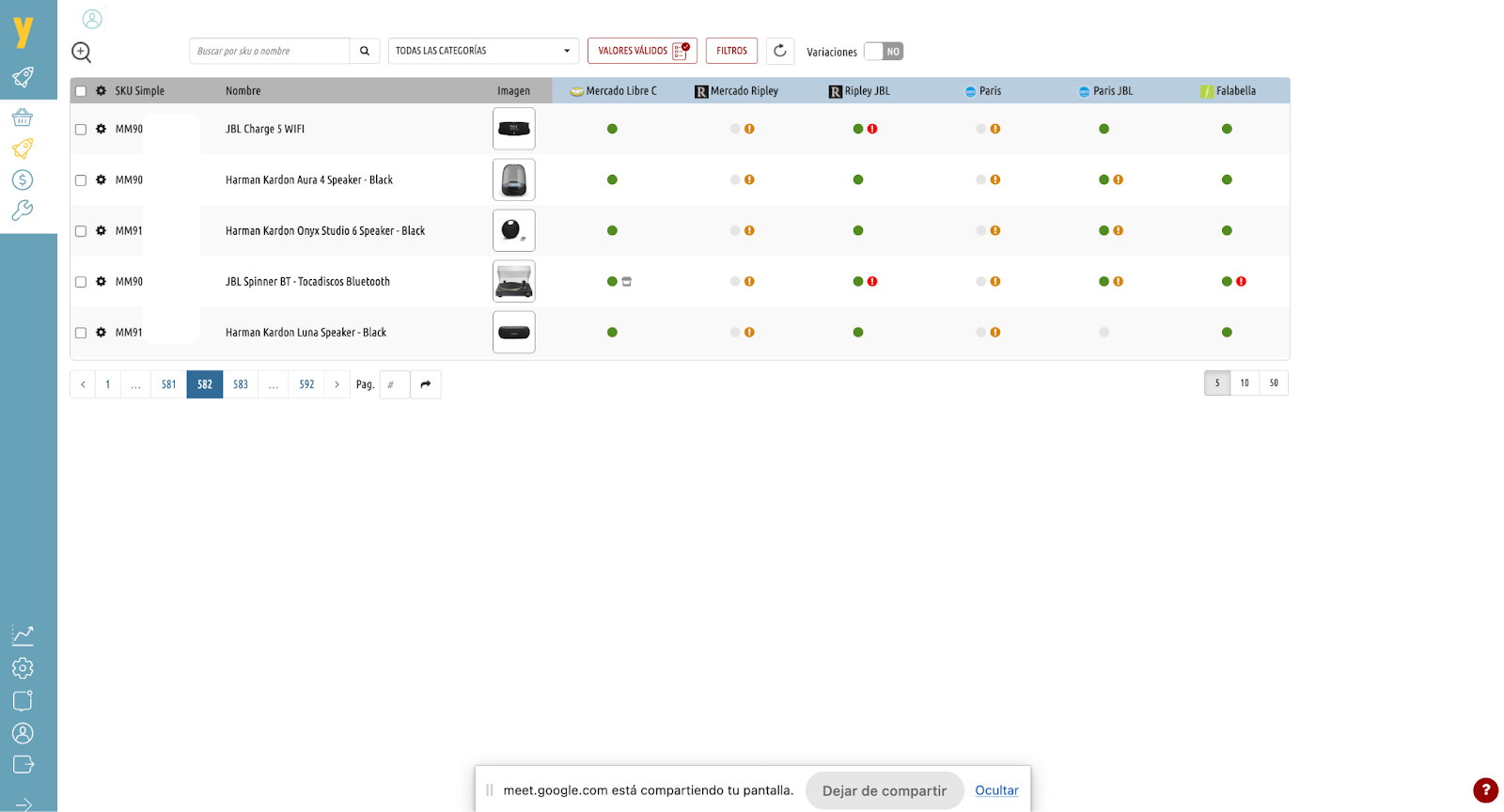Tick the checkbox for Harman Kardon Luna Speaker
Viewport: 1504px width, 812px height.
tap(81, 333)
